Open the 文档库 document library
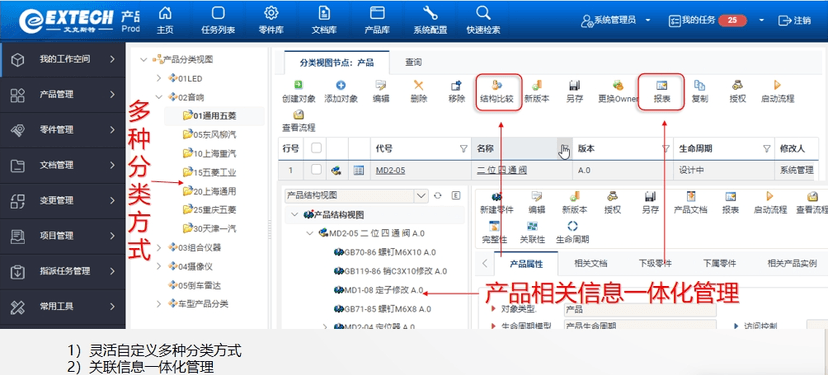Image resolution: width=828 pixels, height=375 pixels. [x=324, y=20]
